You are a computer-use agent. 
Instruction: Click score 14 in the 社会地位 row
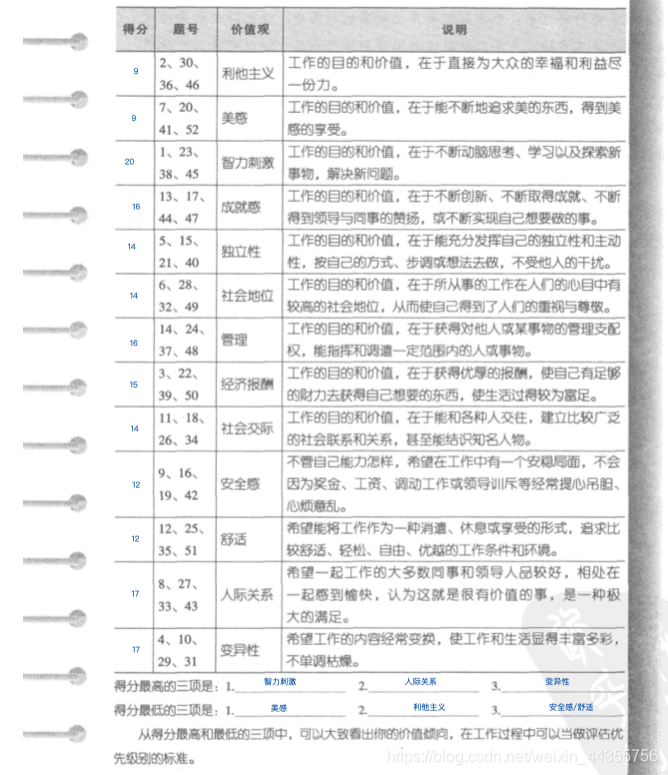pyautogui.click(x=134, y=296)
